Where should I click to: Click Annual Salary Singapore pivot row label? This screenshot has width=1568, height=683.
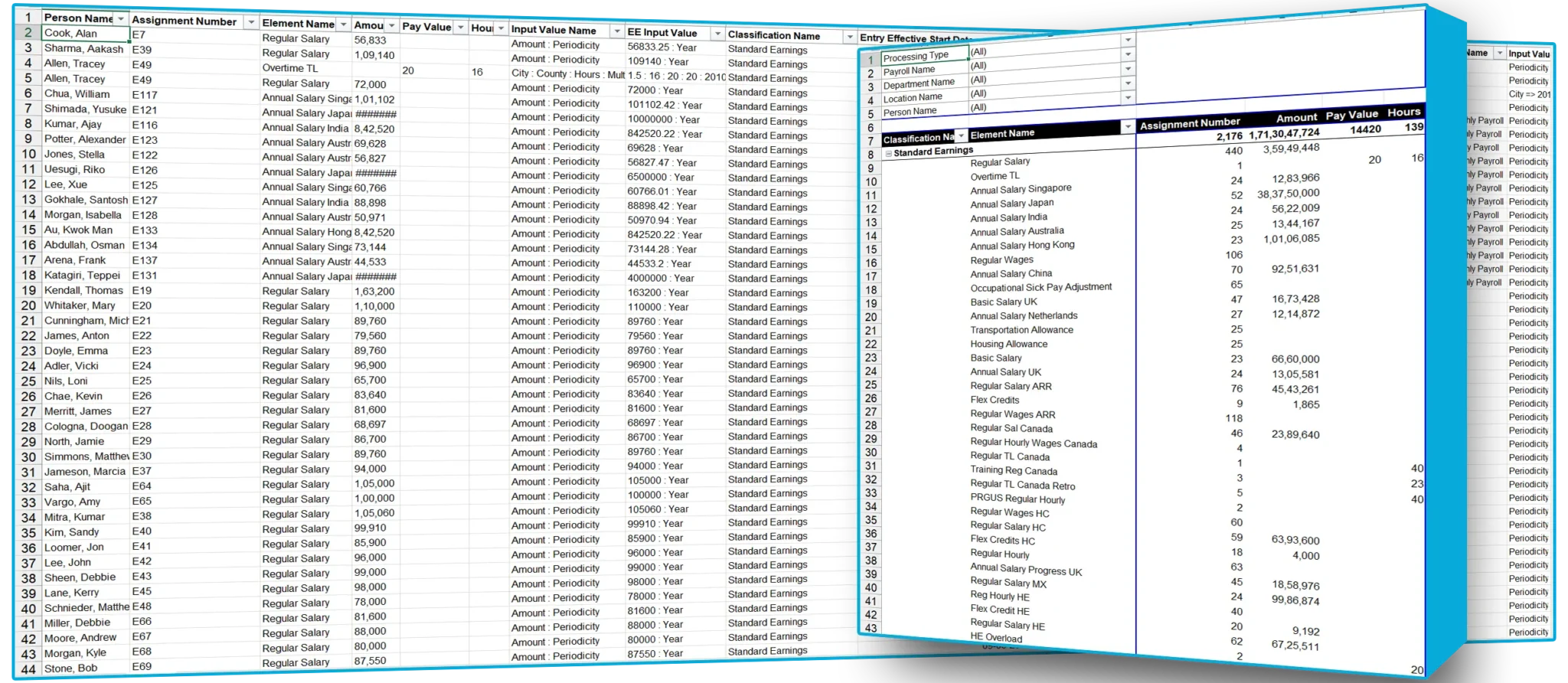tap(1021, 189)
